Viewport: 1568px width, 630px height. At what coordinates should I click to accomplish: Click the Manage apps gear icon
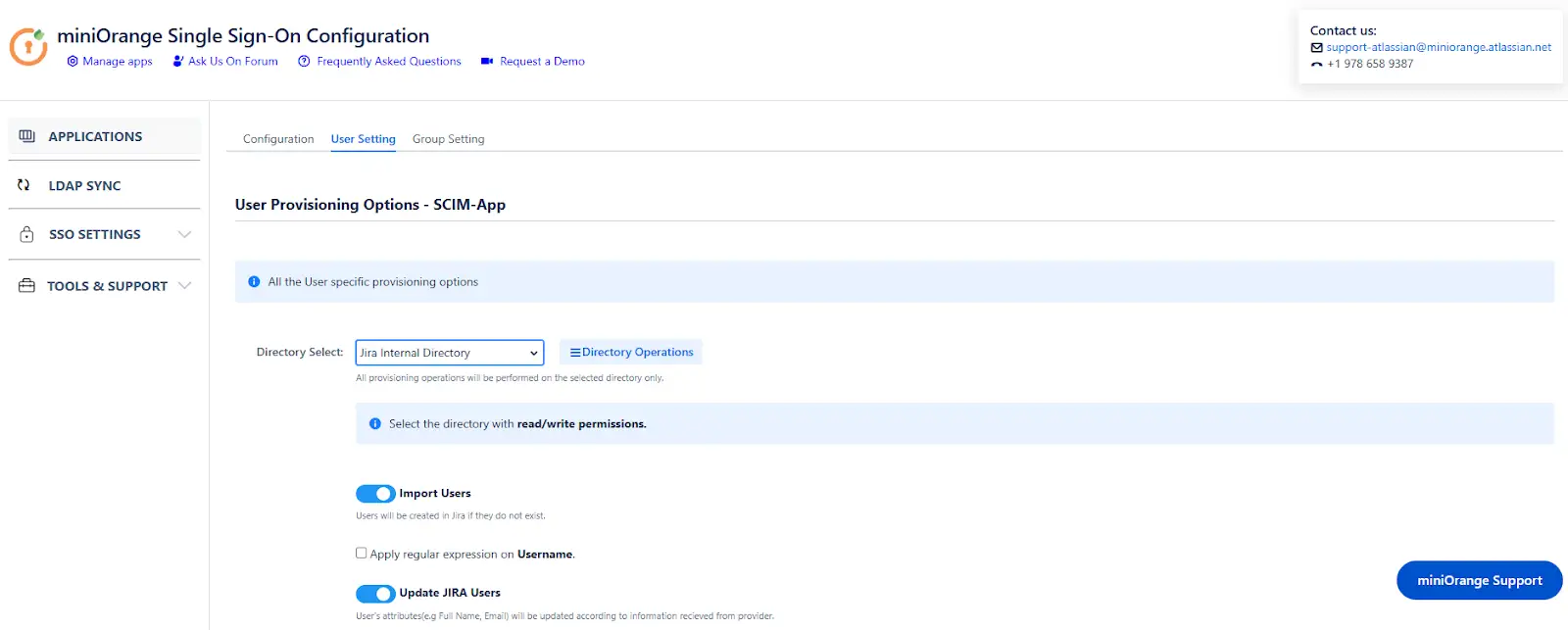(73, 61)
